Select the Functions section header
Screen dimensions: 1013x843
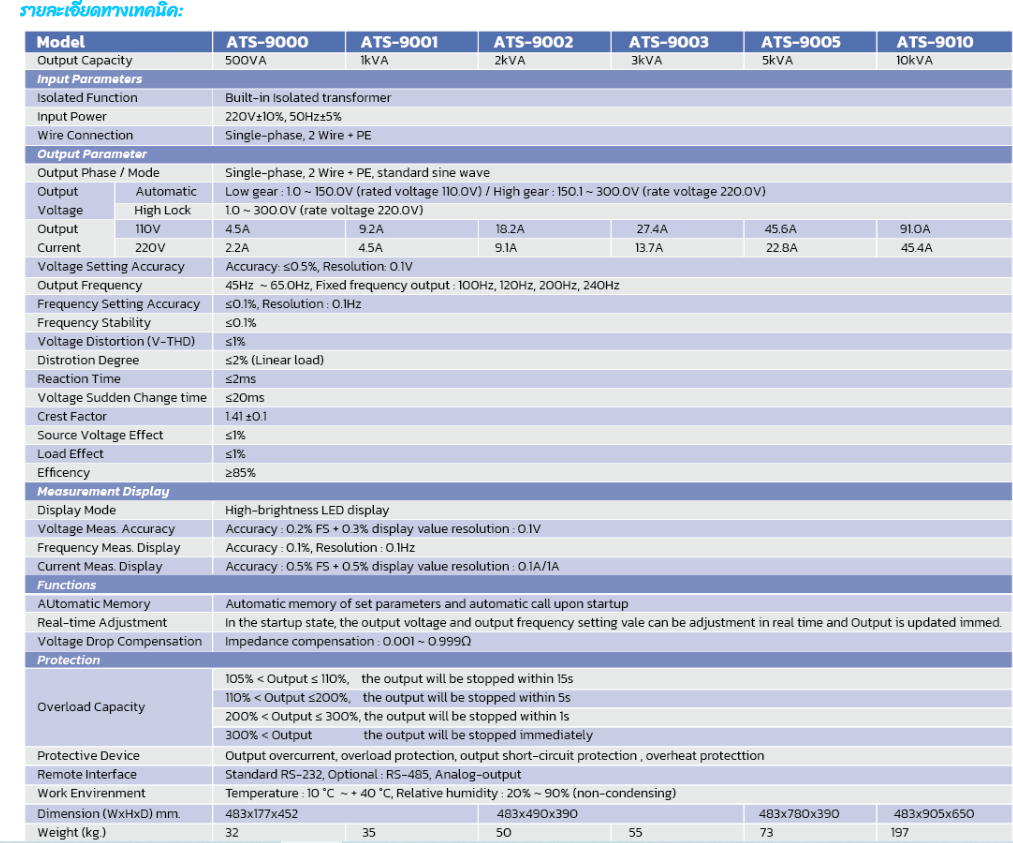tap(66, 585)
